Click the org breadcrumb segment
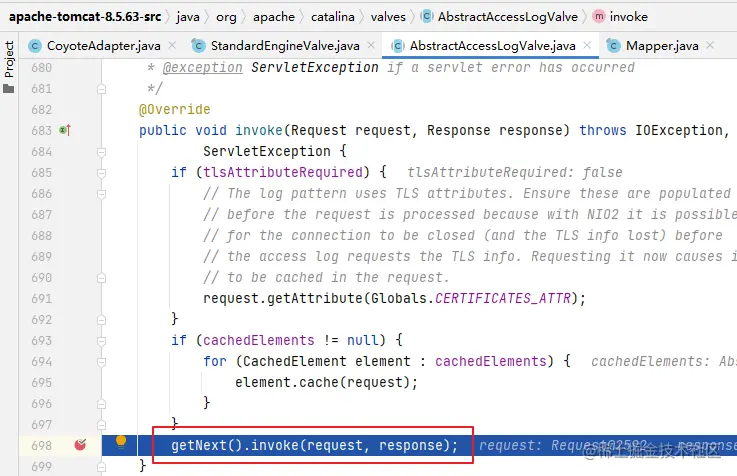 226,17
